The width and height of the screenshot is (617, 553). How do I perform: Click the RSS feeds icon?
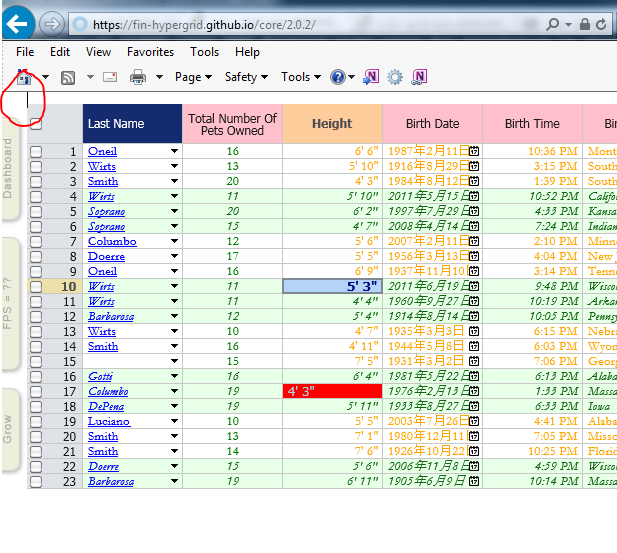point(68,78)
